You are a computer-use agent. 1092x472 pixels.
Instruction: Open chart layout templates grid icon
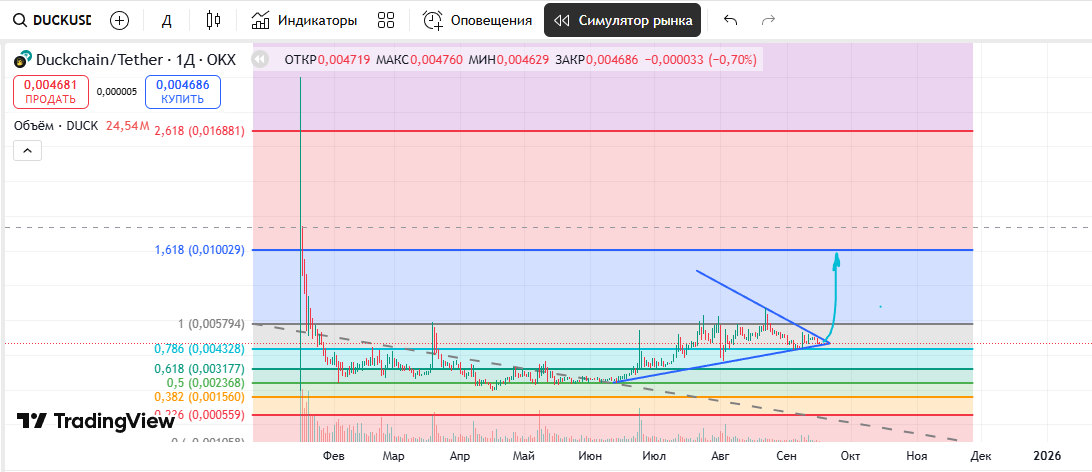pos(386,20)
